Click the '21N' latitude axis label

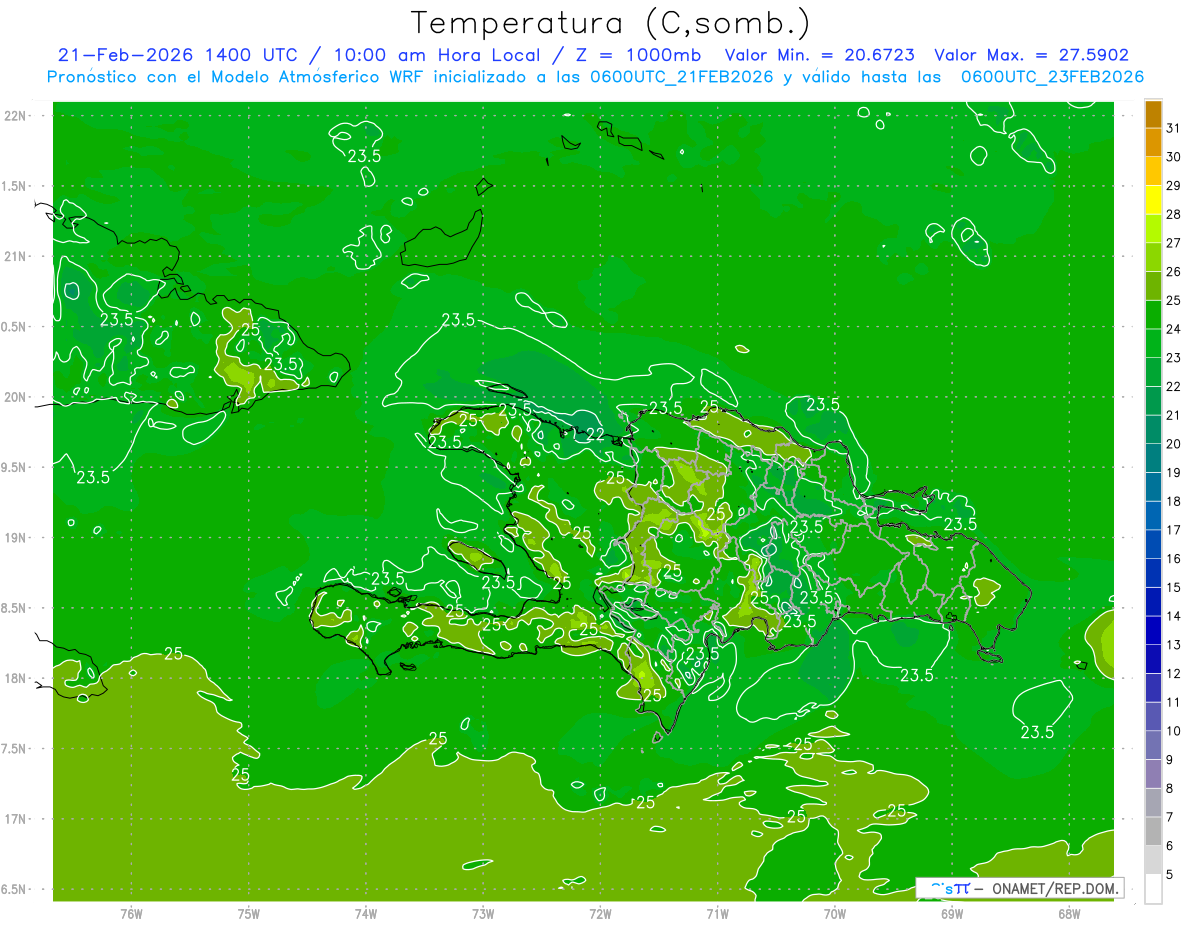coord(16,257)
